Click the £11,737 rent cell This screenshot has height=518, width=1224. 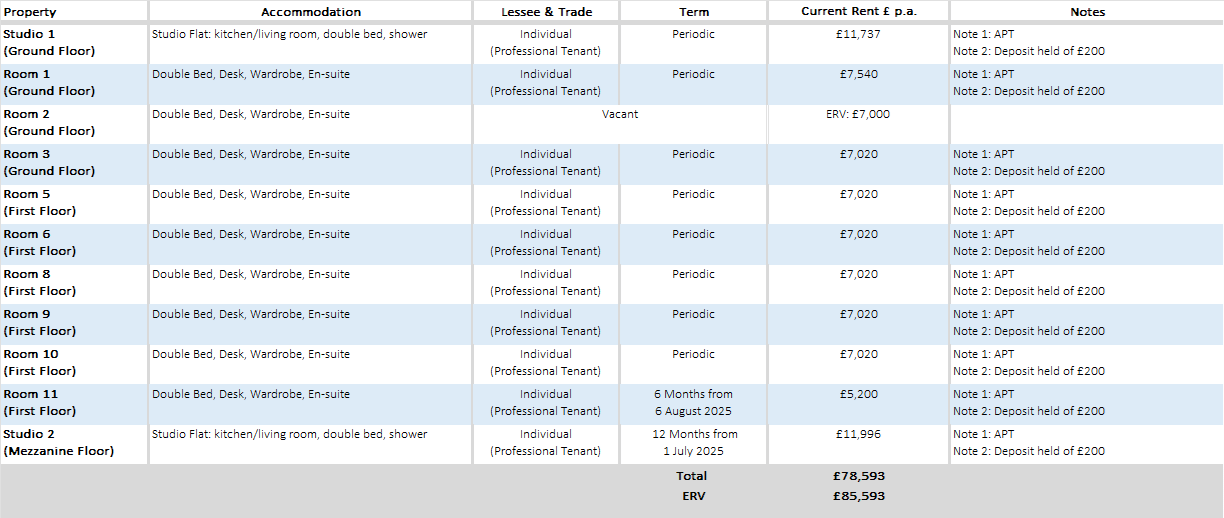pos(859,34)
